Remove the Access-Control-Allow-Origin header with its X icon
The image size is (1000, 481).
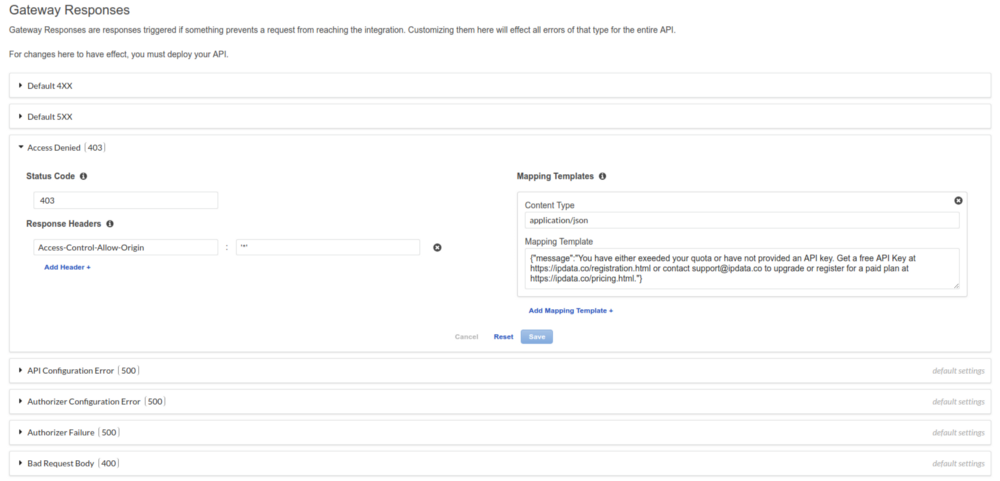pyautogui.click(x=437, y=248)
